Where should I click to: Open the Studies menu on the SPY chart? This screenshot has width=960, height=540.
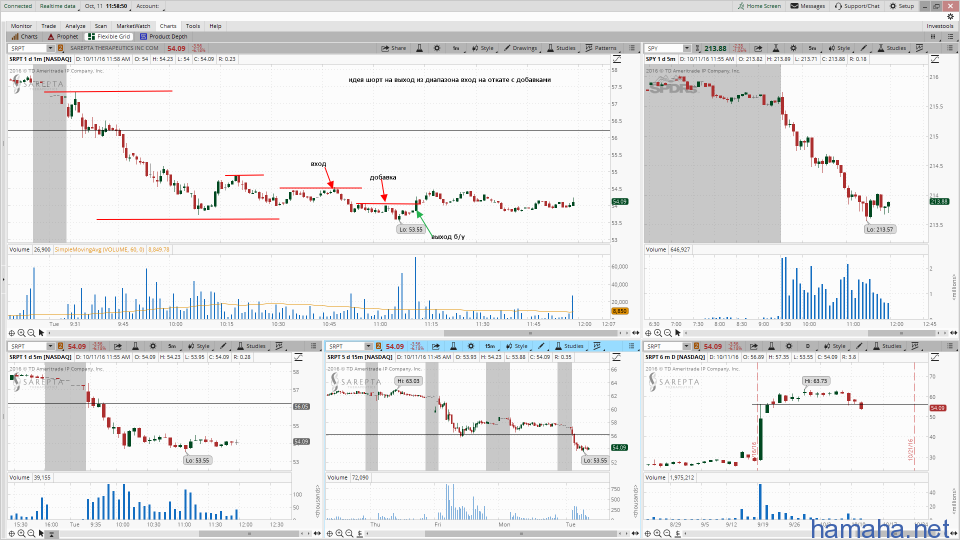coord(892,48)
